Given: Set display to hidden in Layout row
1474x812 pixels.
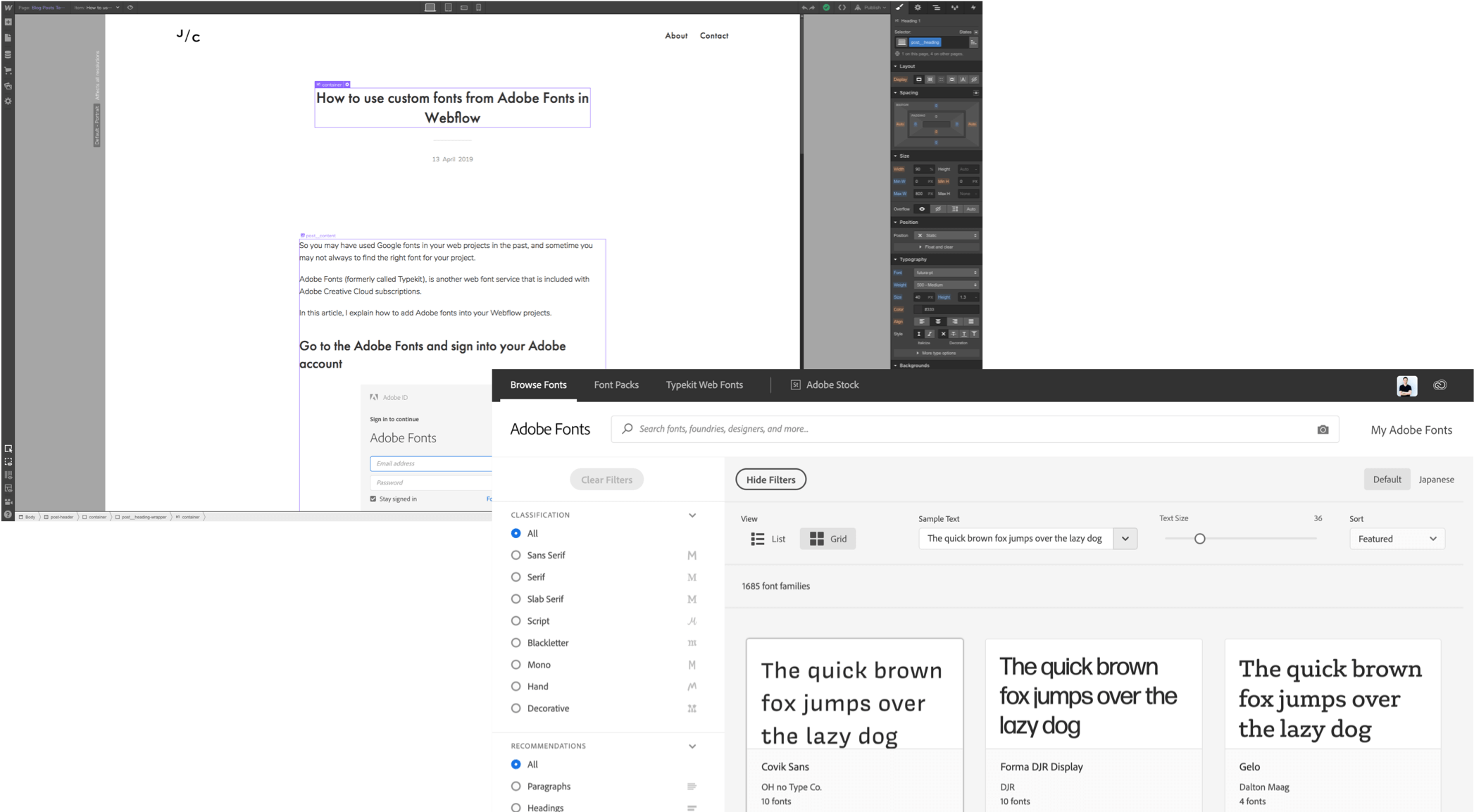Looking at the screenshot, I should 974,80.
